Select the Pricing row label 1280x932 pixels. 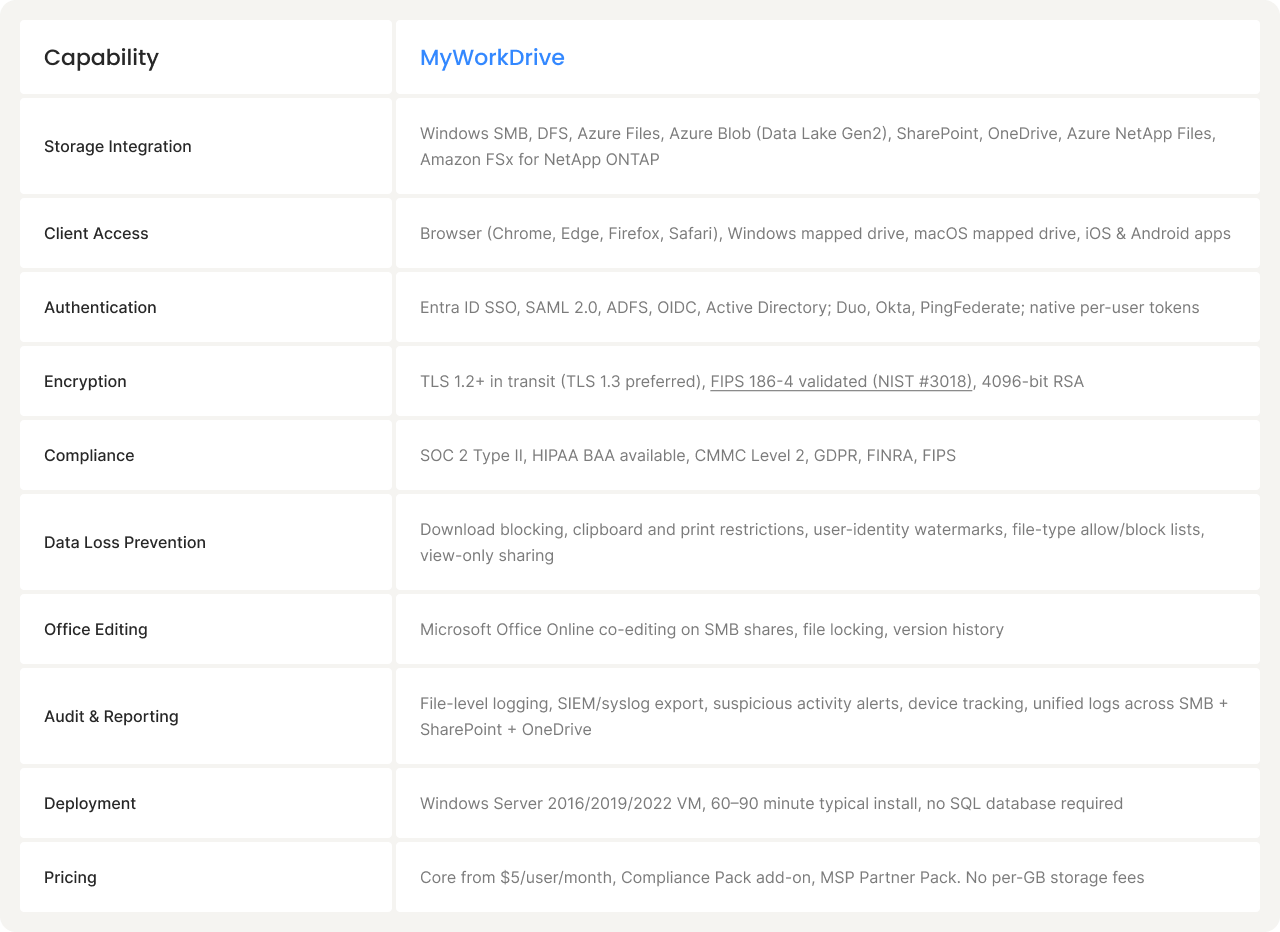pos(70,877)
